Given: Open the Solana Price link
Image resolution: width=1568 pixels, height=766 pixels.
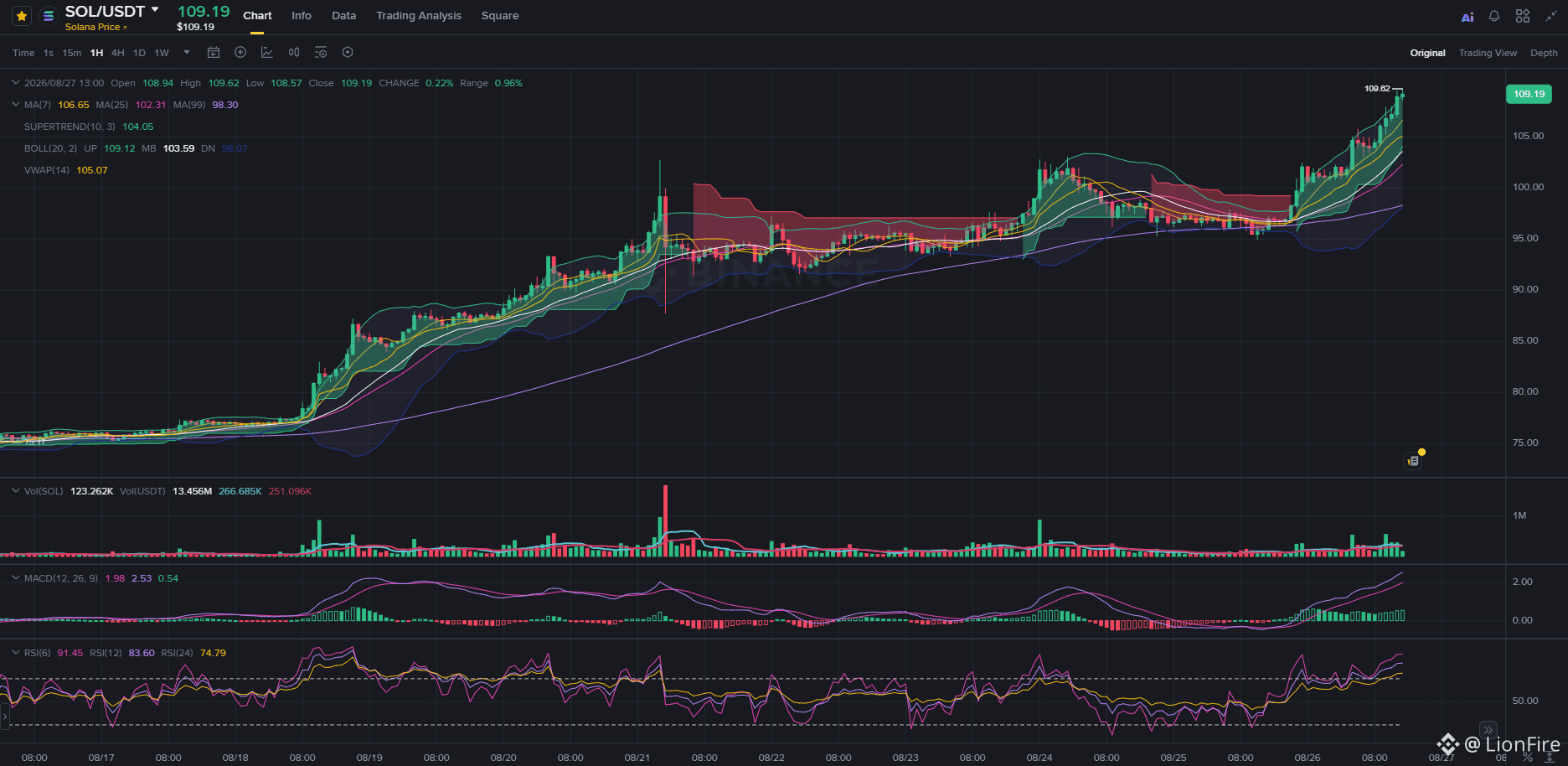Looking at the screenshot, I should pyautogui.click(x=95, y=27).
